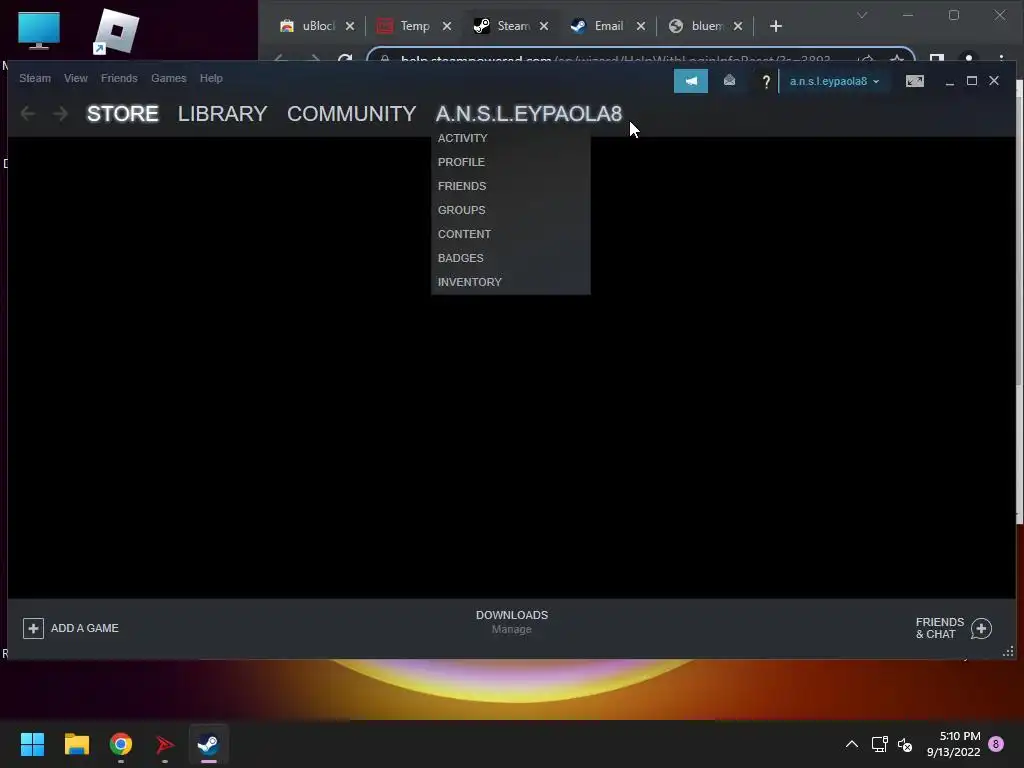Open Chrome profile avatar icon
Screen dimensions: 1024x768
pos(969,59)
